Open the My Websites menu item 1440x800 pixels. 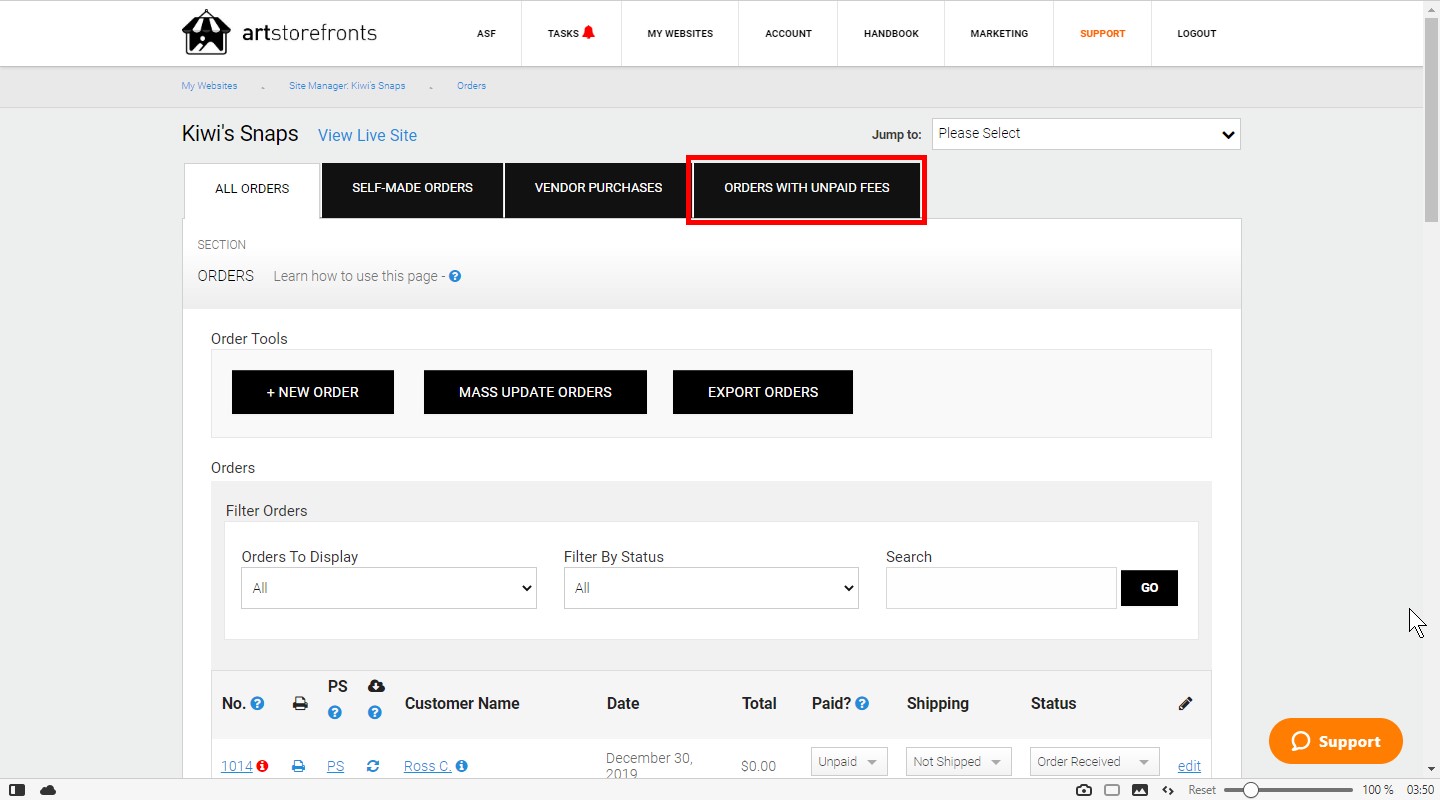coord(680,33)
